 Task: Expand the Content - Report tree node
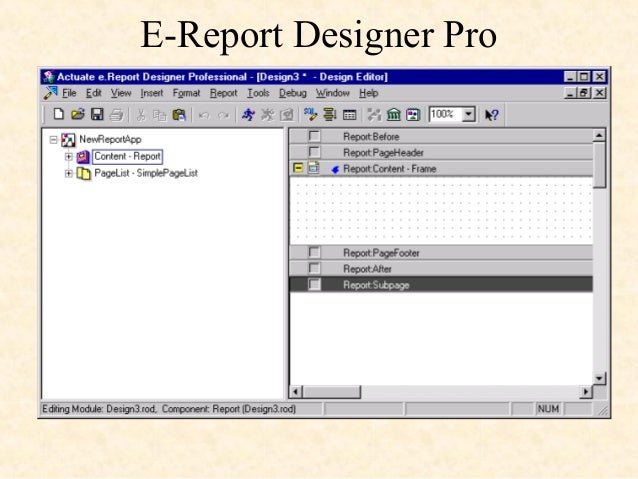click(68, 157)
